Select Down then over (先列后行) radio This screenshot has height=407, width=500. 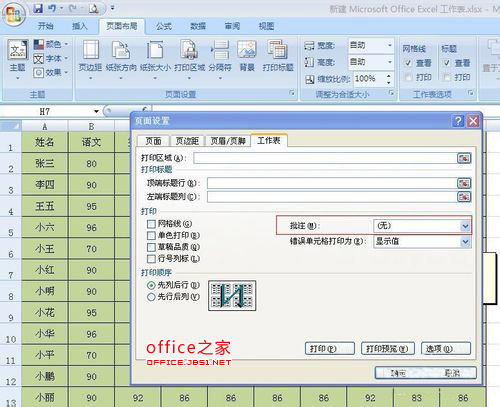coord(151,285)
